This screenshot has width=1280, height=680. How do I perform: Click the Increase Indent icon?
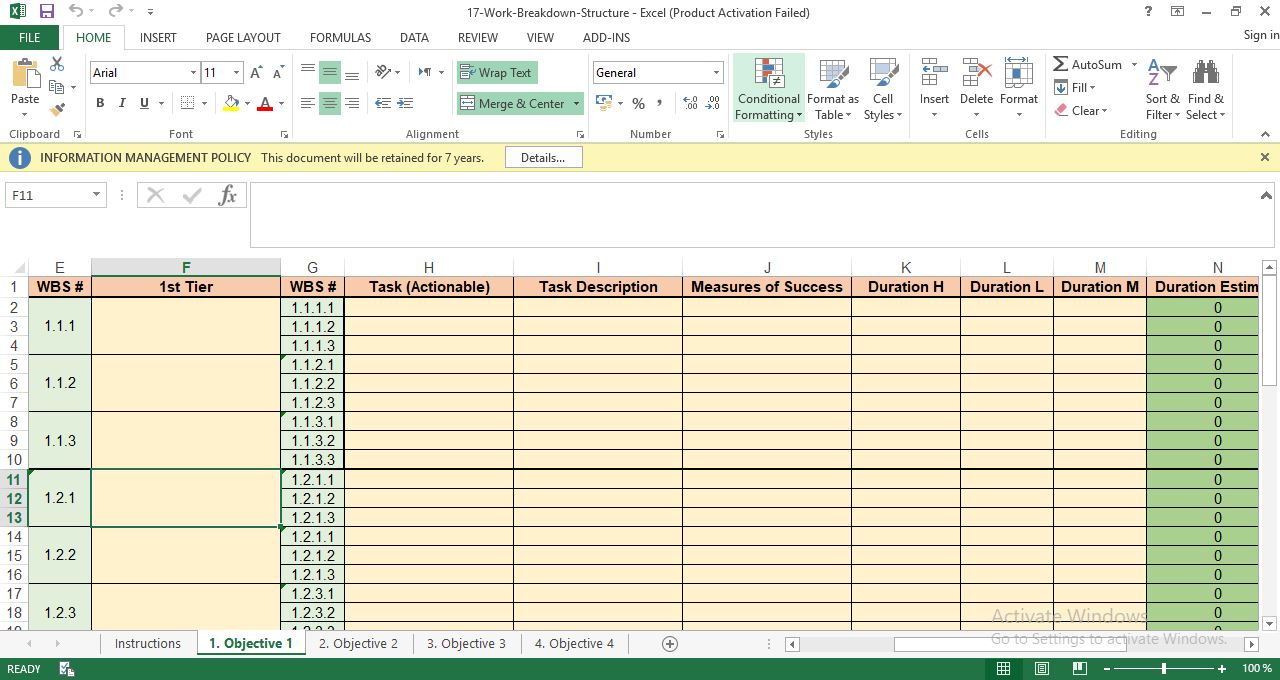pos(405,103)
